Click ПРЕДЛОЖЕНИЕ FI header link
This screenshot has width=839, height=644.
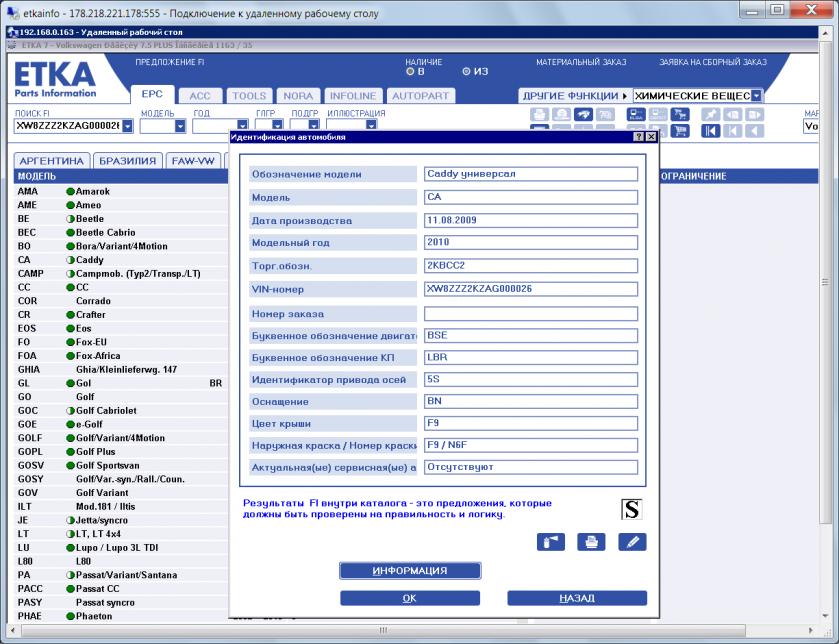click(x=170, y=62)
